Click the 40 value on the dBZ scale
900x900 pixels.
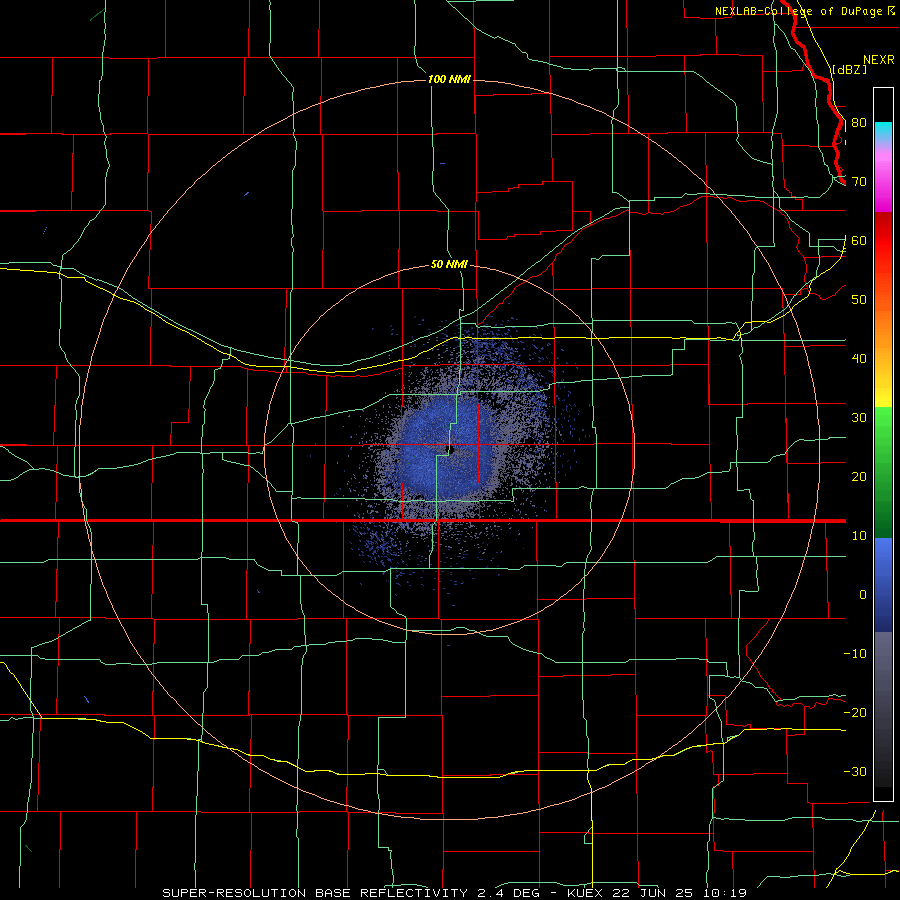pyautogui.click(x=859, y=359)
